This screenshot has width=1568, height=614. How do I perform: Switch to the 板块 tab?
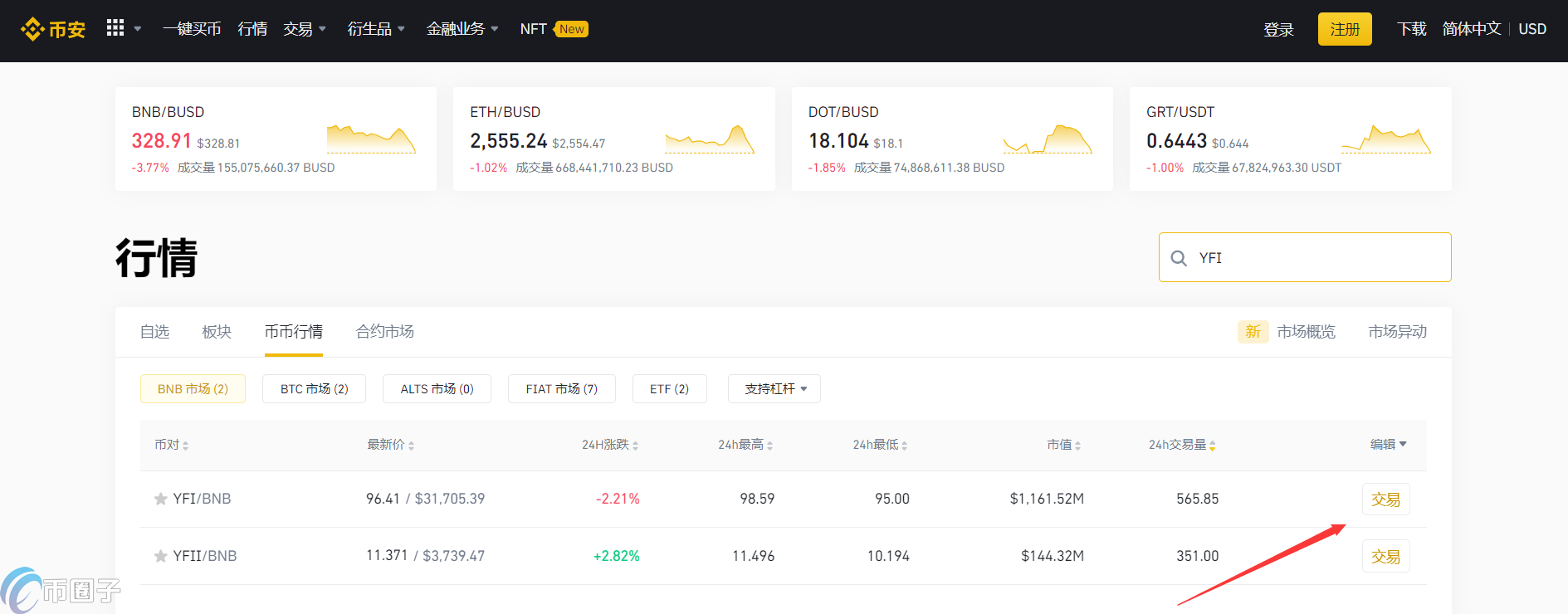click(x=217, y=332)
